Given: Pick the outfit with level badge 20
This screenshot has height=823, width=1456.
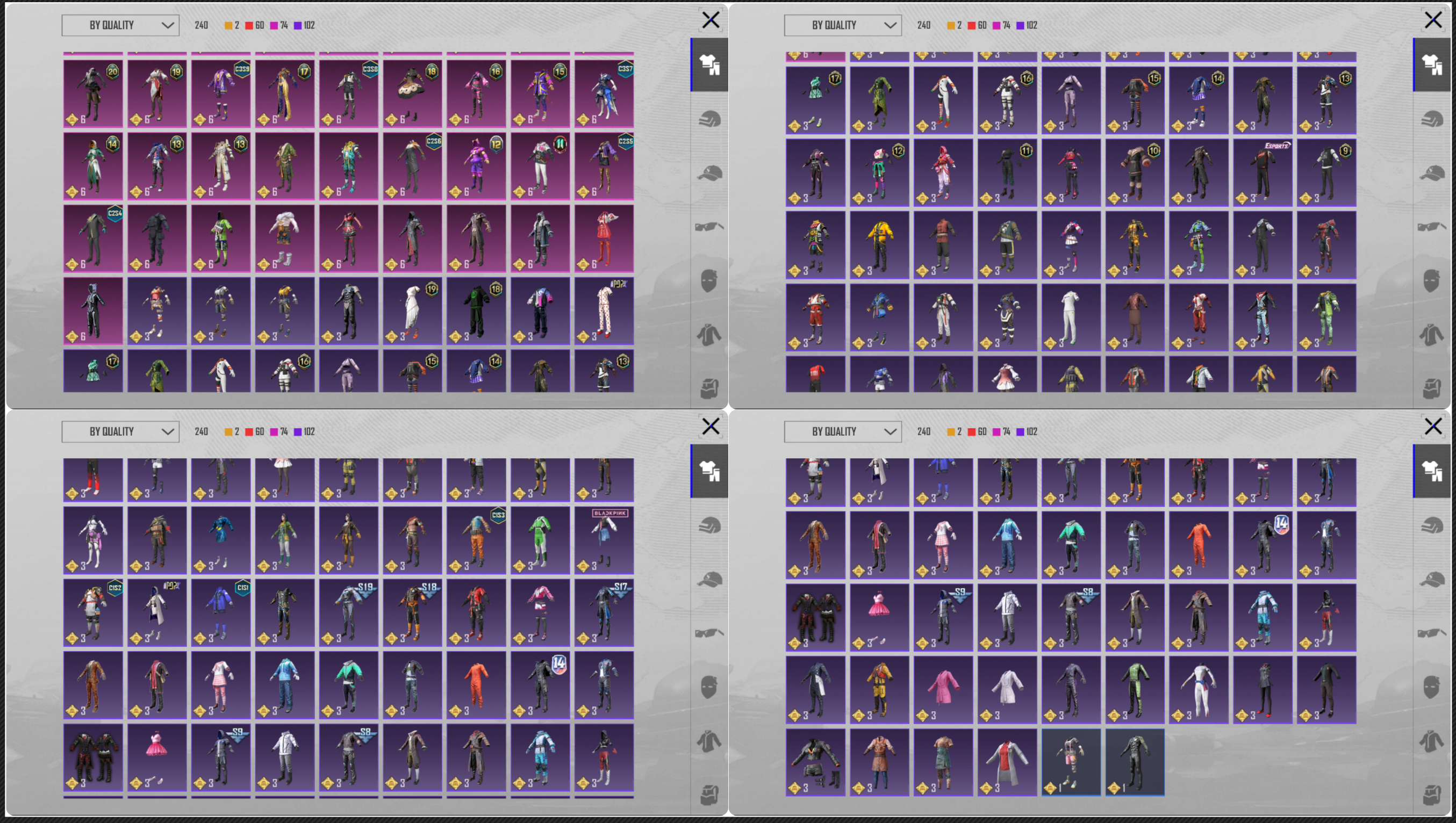Looking at the screenshot, I should pos(93,94).
